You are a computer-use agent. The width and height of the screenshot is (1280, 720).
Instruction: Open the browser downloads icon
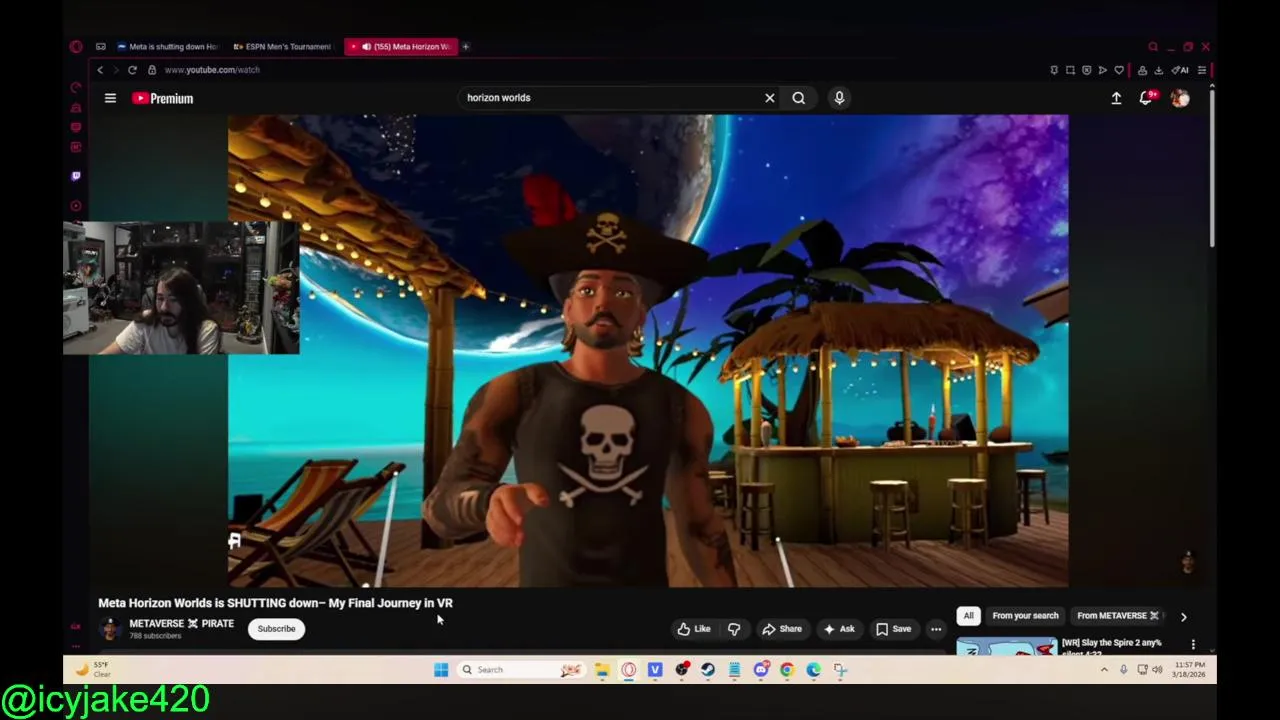[x=1158, y=70]
